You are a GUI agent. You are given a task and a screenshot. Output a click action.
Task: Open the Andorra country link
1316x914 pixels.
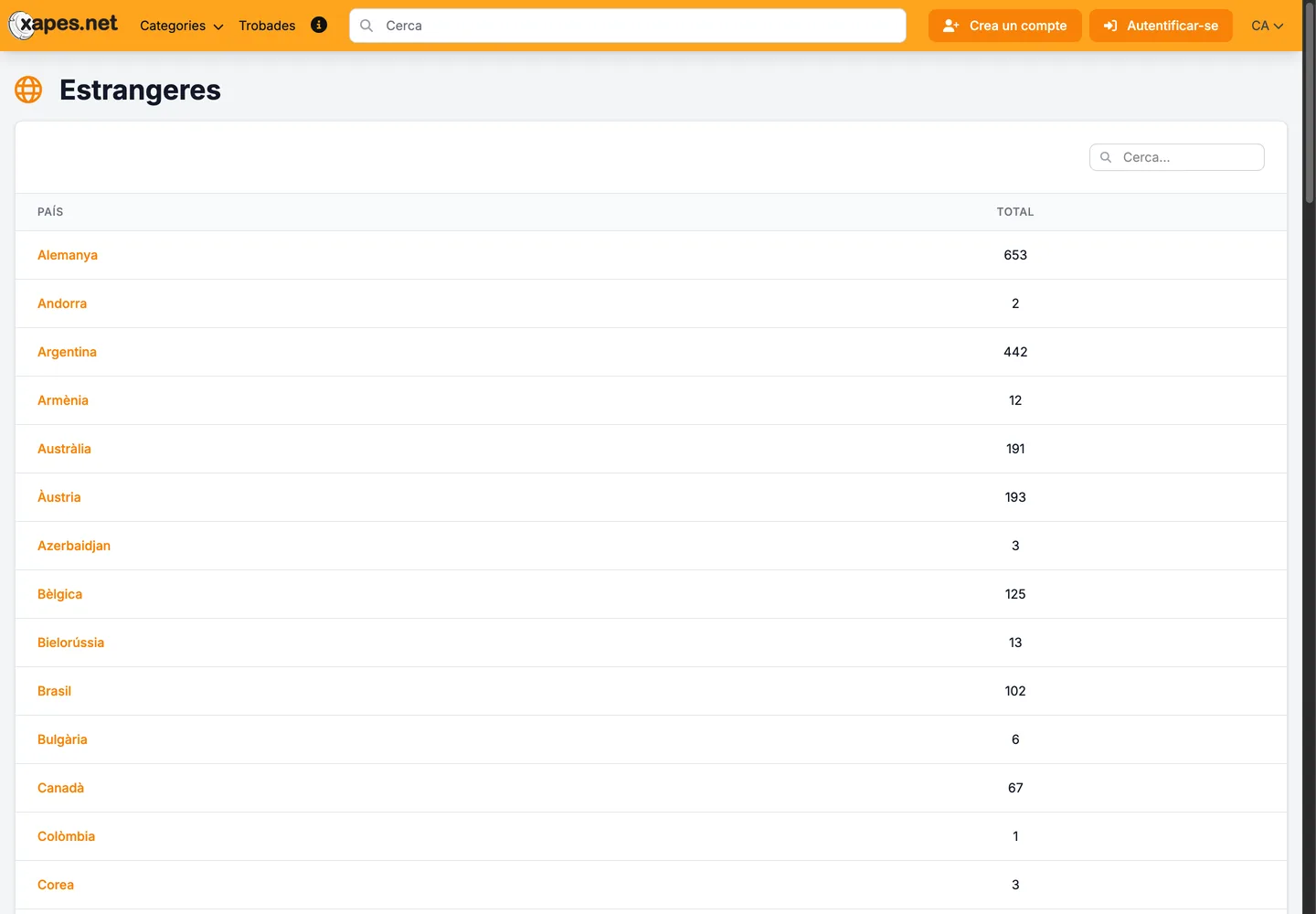click(62, 303)
